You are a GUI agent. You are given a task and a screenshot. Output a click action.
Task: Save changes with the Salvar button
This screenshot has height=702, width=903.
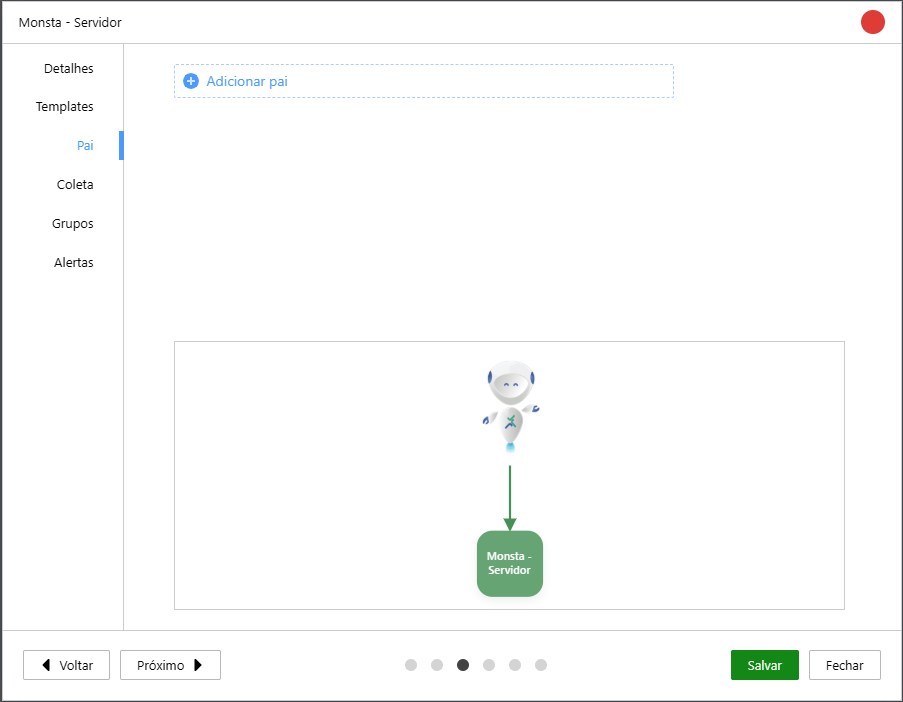(764, 665)
